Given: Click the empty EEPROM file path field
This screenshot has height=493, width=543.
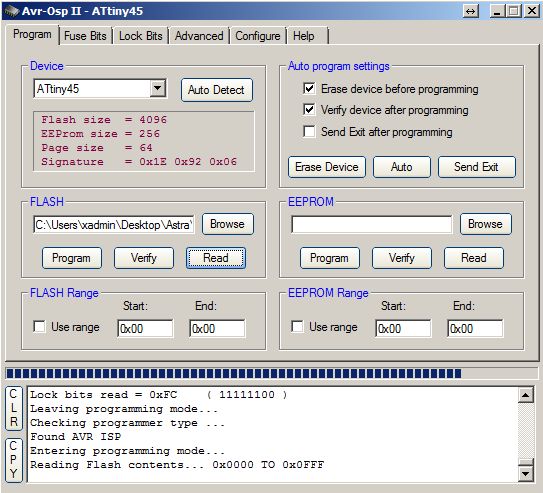Looking at the screenshot, I should pos(372,225).
